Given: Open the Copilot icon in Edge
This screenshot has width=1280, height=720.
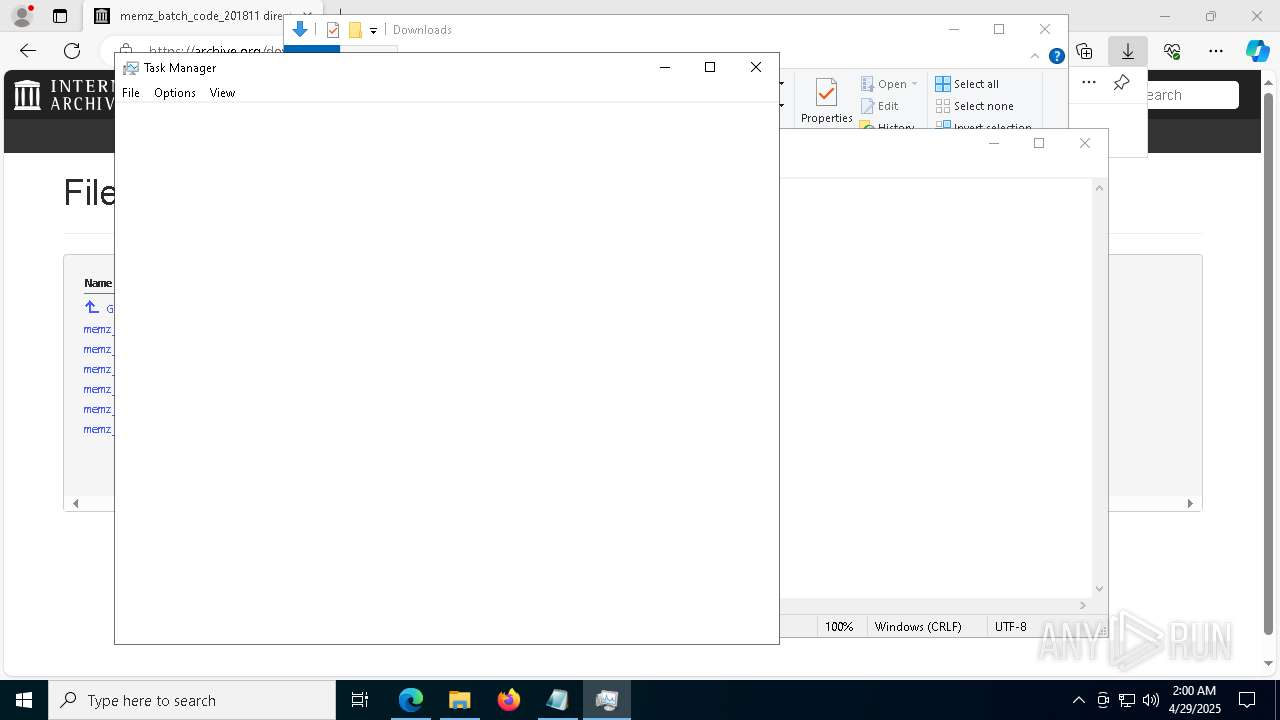Looking at the screenshot, I should pos(1257,51).
